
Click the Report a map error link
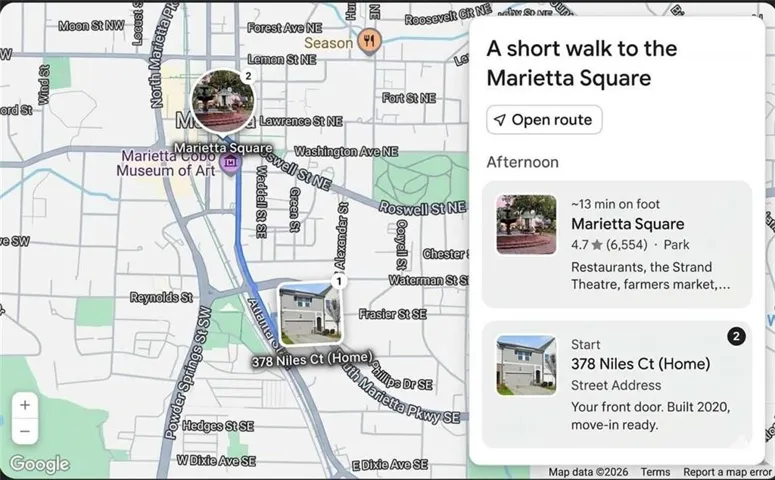click(x=727, y=472)
